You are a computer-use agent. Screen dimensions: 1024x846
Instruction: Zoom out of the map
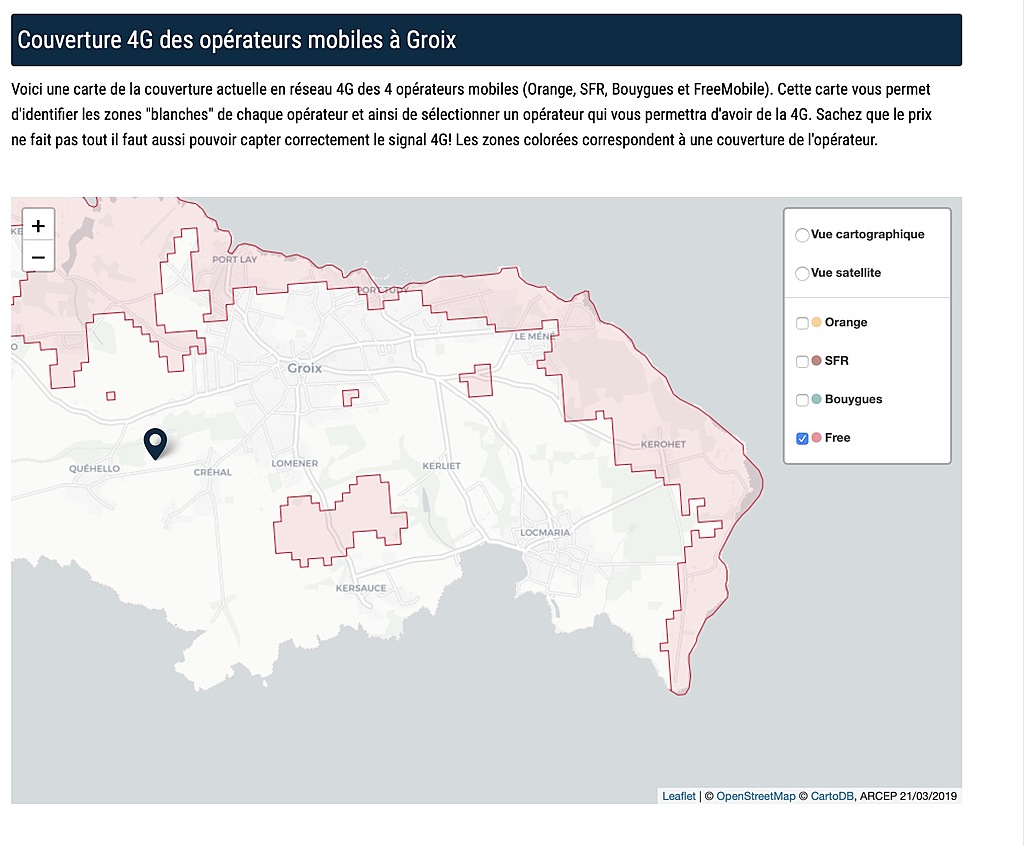pyautogui.click(x=38, y=257)
